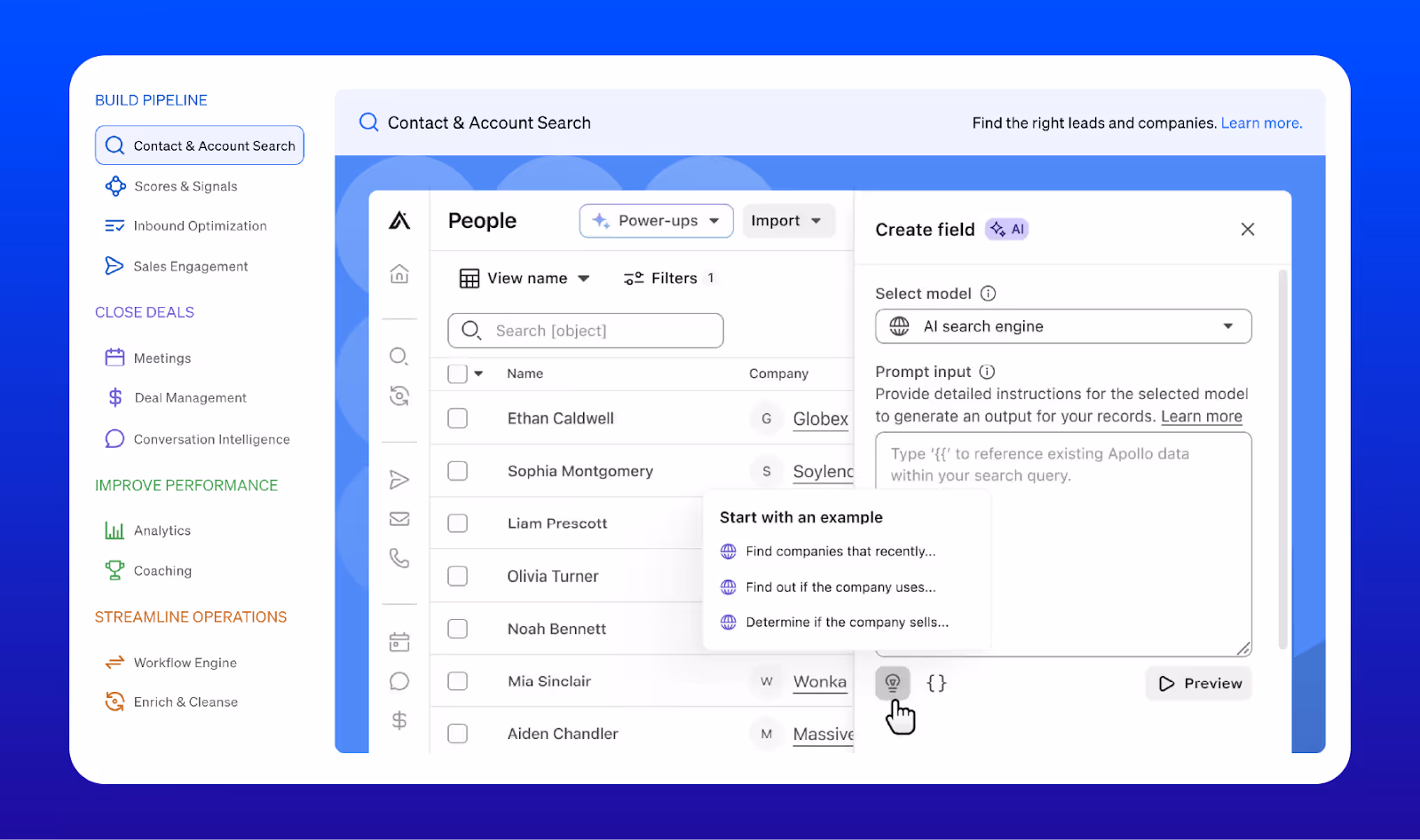The width and height of the screenshot is (1420, 840).
Task: Check the Ethan Caldwell row checkbox
Action: point(458,418)
